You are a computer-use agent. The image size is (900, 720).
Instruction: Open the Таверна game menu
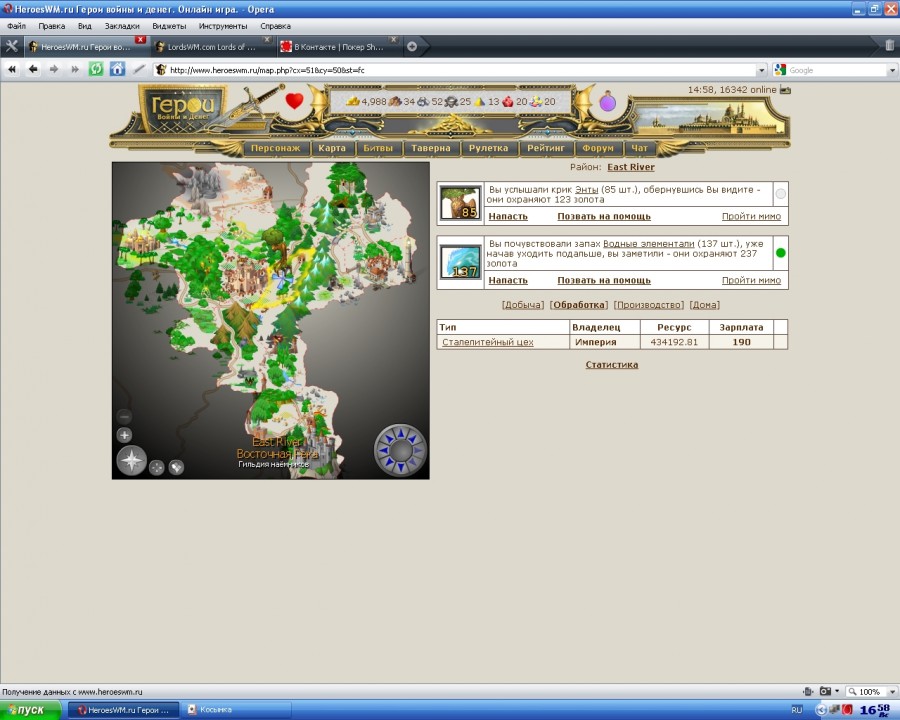(430, 148)
